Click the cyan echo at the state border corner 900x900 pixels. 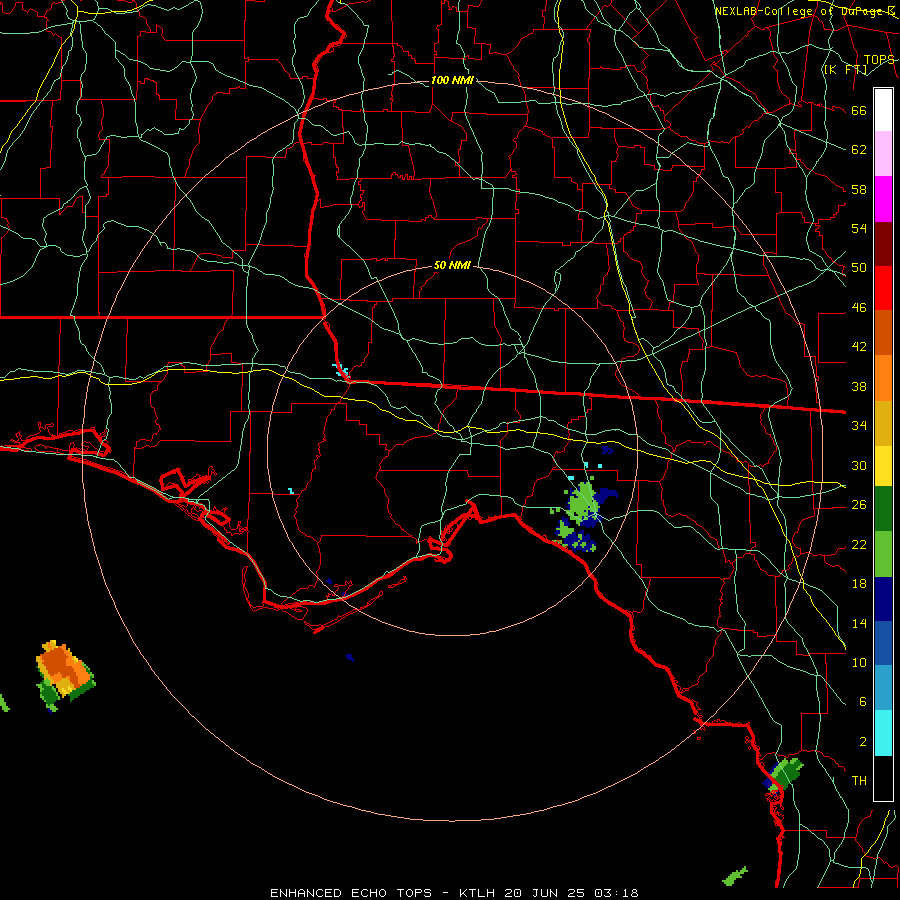[340, 369]
